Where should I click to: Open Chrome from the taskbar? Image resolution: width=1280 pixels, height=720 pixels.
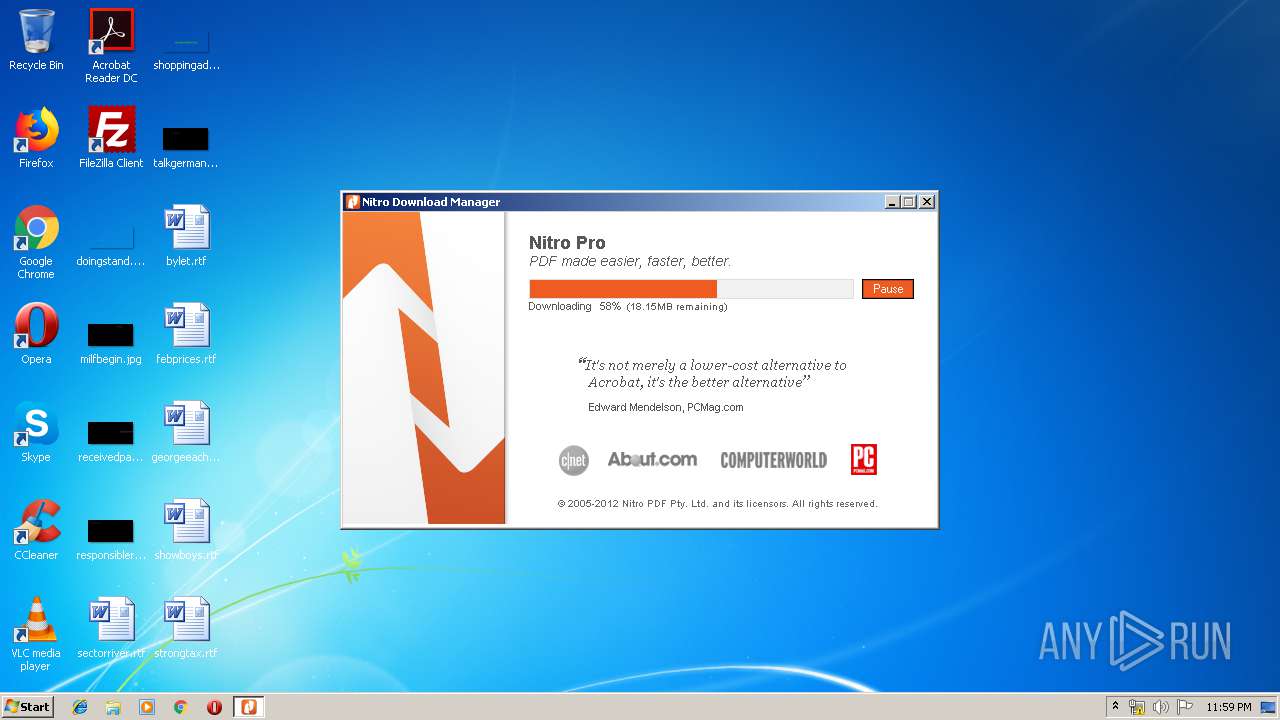point(180,707)
